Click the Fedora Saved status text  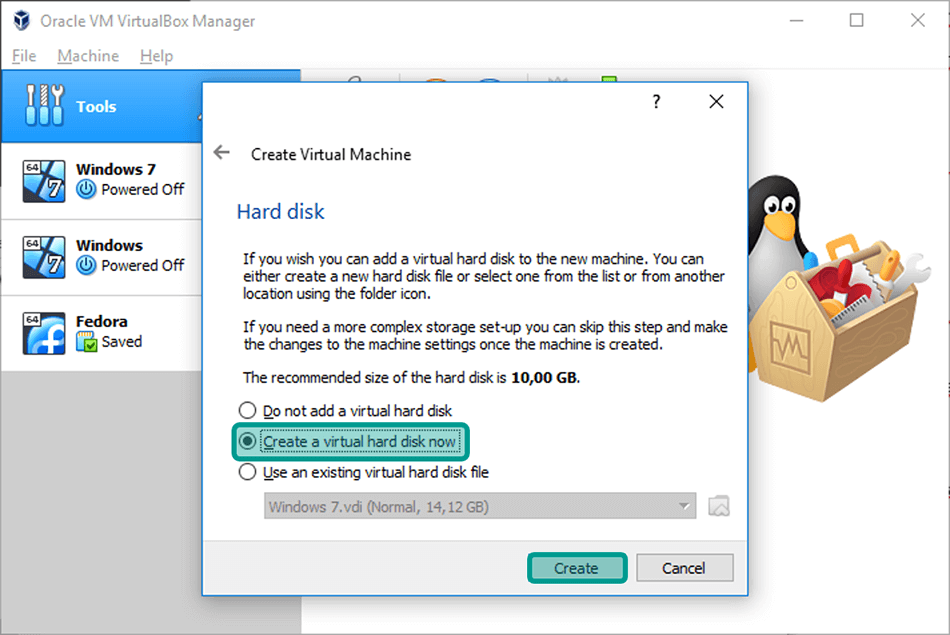pyautogui.click(x=122, y=342)
